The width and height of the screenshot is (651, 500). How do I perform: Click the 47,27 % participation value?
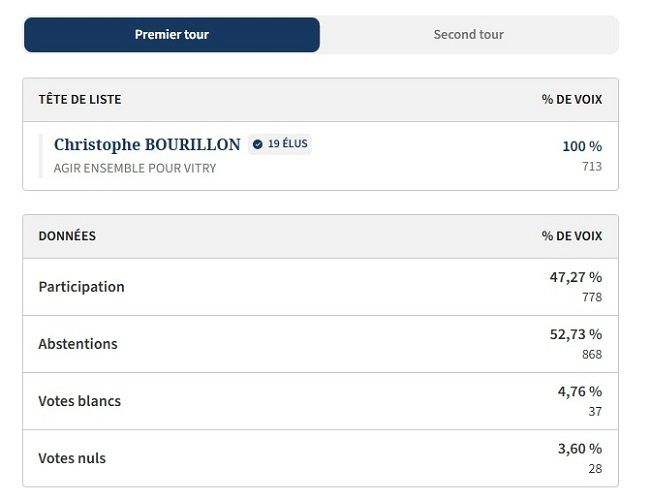575,277
